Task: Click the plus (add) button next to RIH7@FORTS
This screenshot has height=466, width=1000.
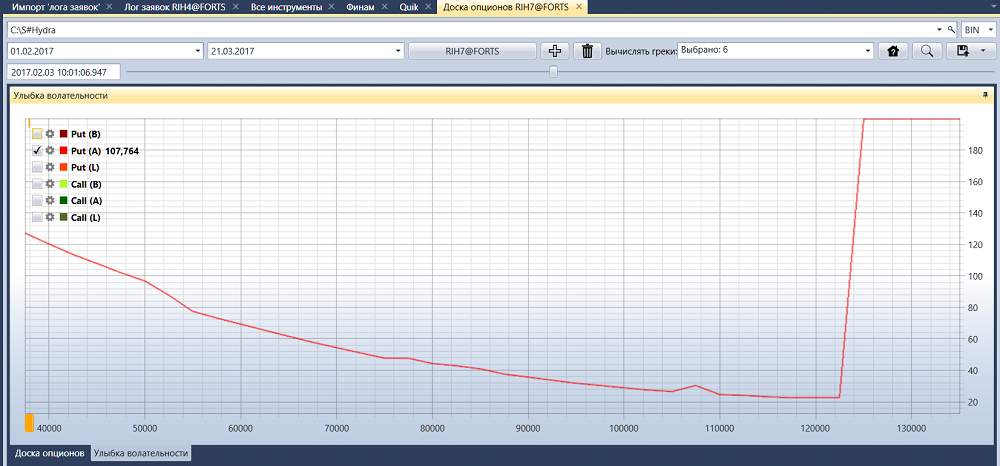Action: coord(554,51)
